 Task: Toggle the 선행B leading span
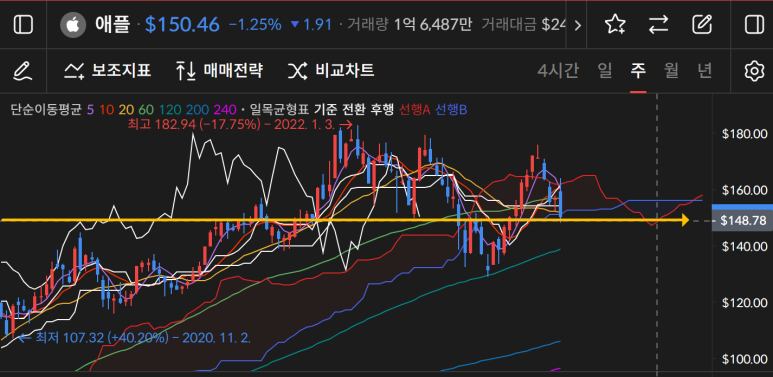click(x=450, y=109)
